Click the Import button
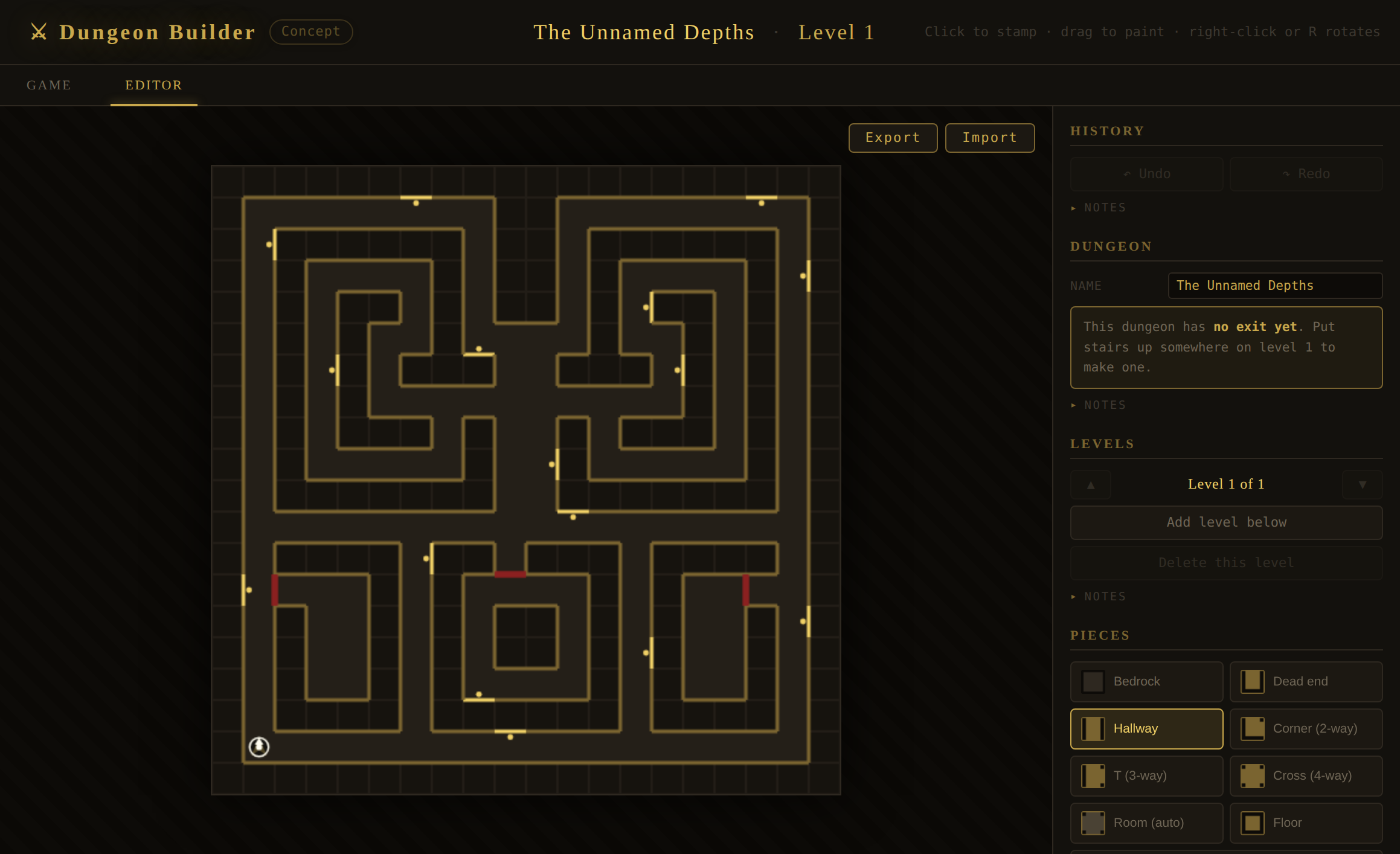This screenshot has height=854, width=1400. (x=989, y=138)
